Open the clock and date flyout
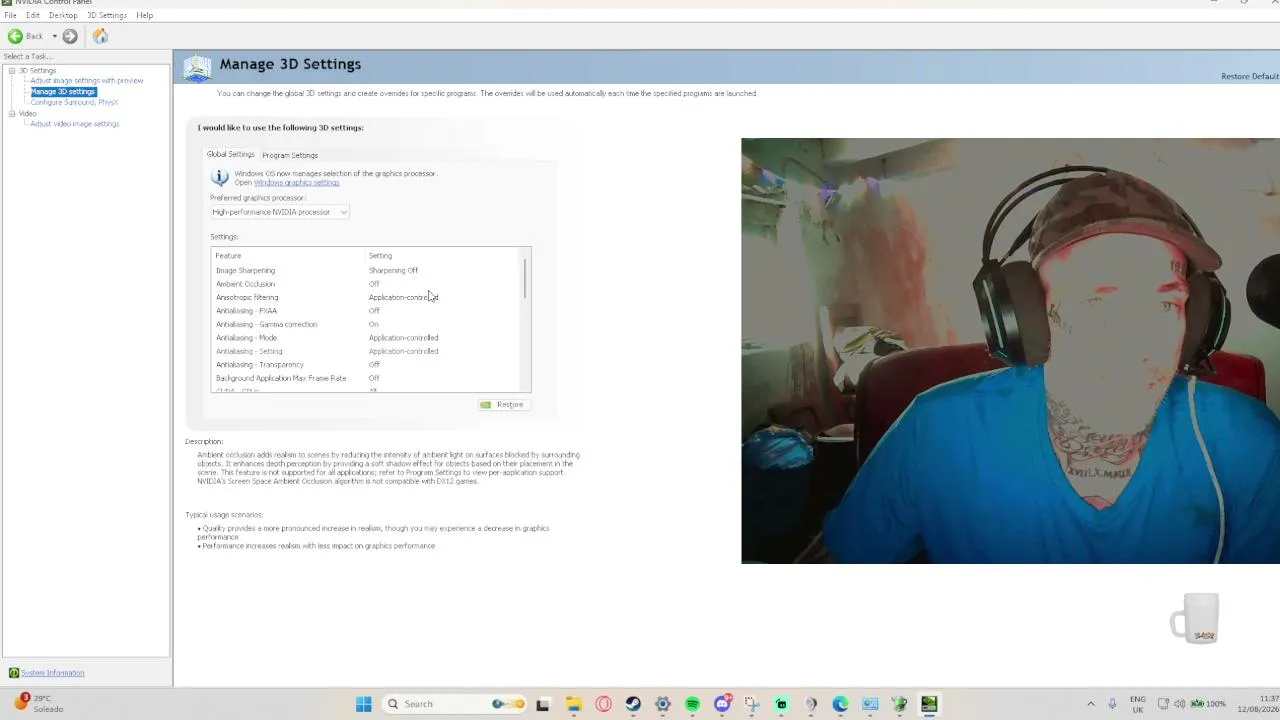The height and width of the screenshot is (720, 1280). [1258, 704]
